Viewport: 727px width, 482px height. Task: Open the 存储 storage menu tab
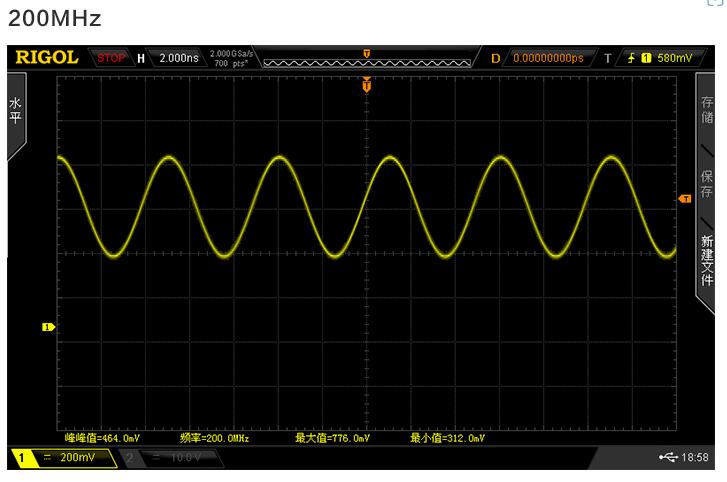coord(707,110)
